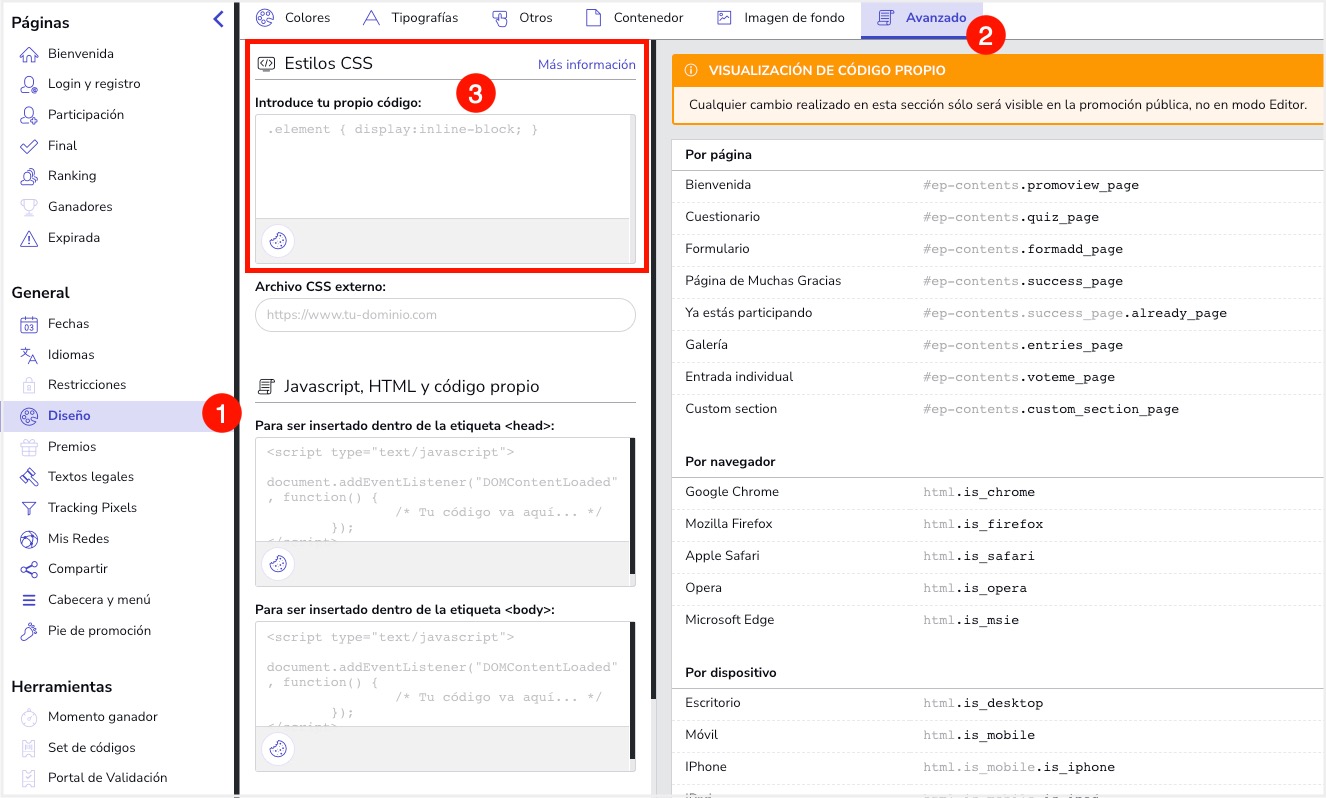Open the Compartir section
Screen dimensions: 1326x798
[78, 569]
